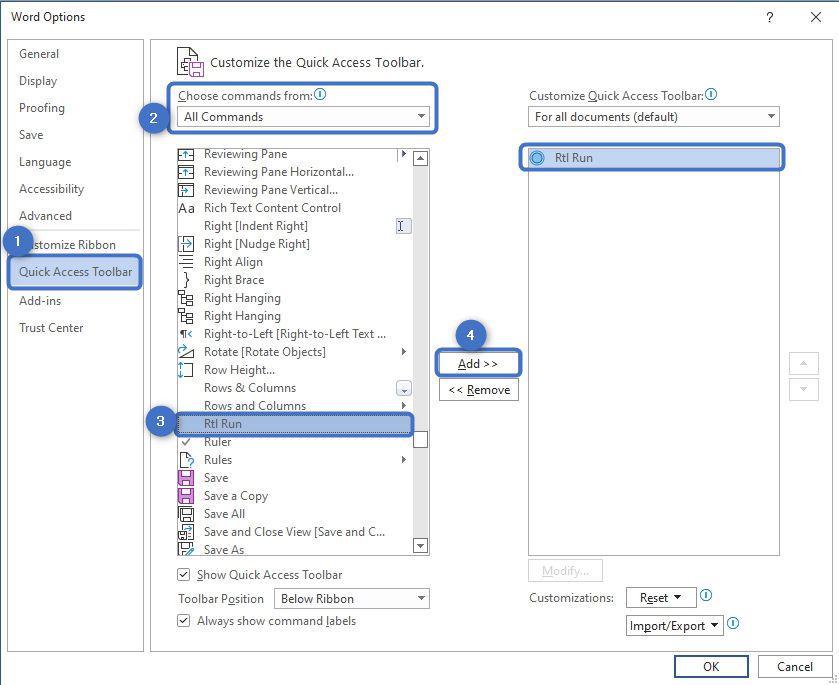The height and width of the screenshot is (685, 839).
Task: Expand the Rows & Columns dropdown arrow
Action: coord(403,389)
